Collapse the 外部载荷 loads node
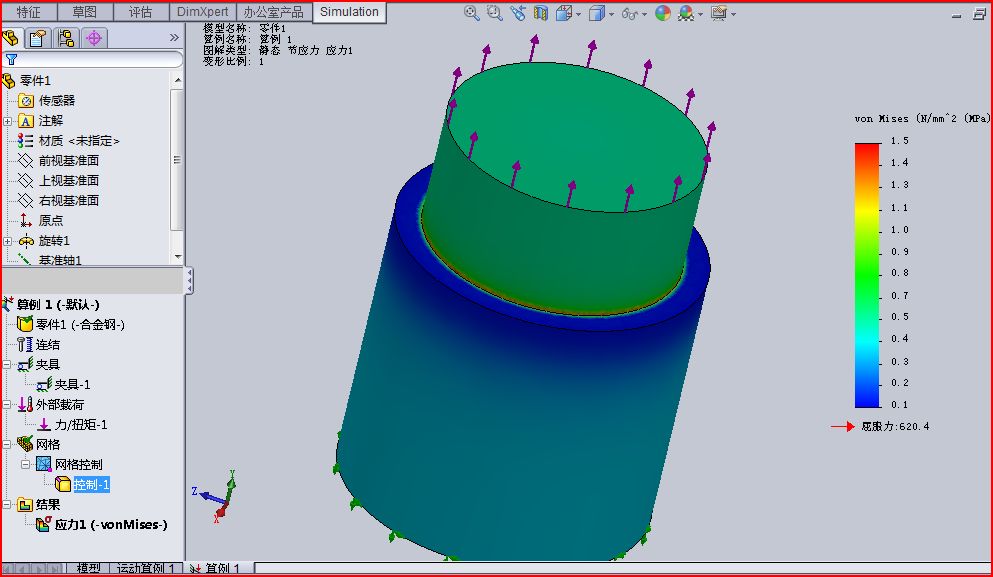 click(x=6, y=405)
